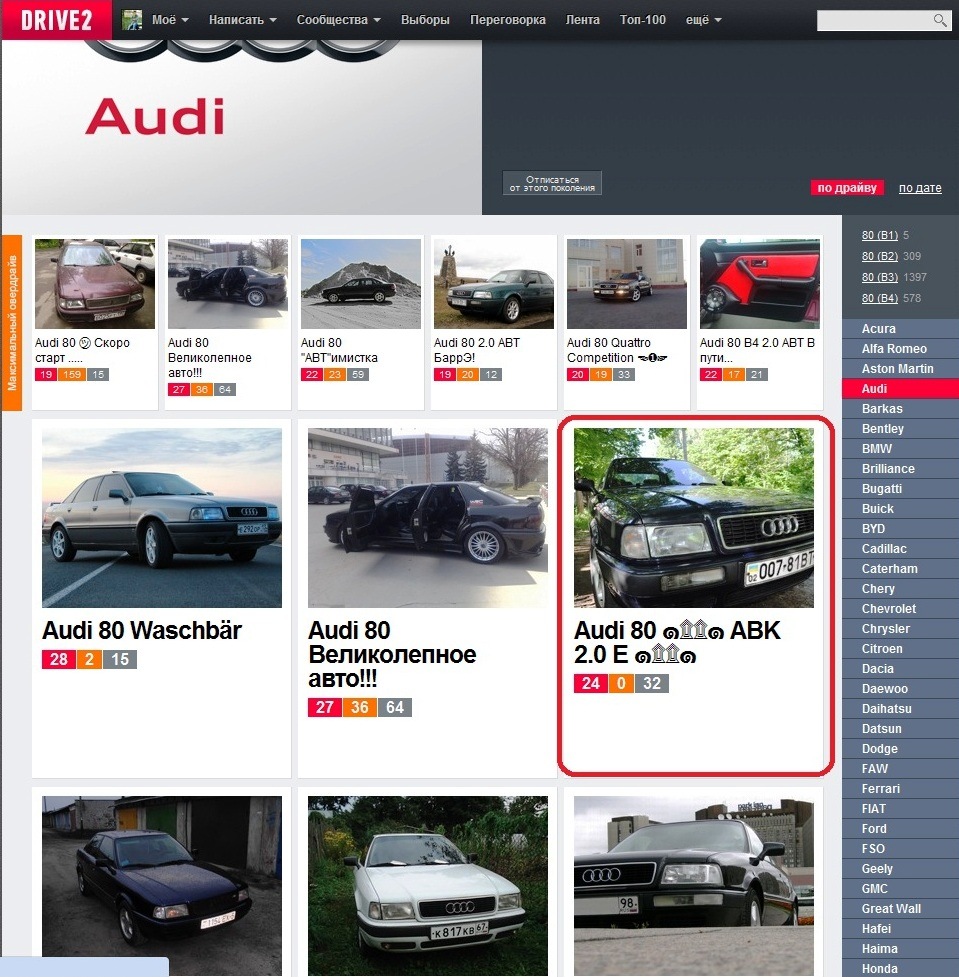Click the Audi 80 ABK 2.0 E title
Screen dimensions: 959x977
[x=677, y=642]
